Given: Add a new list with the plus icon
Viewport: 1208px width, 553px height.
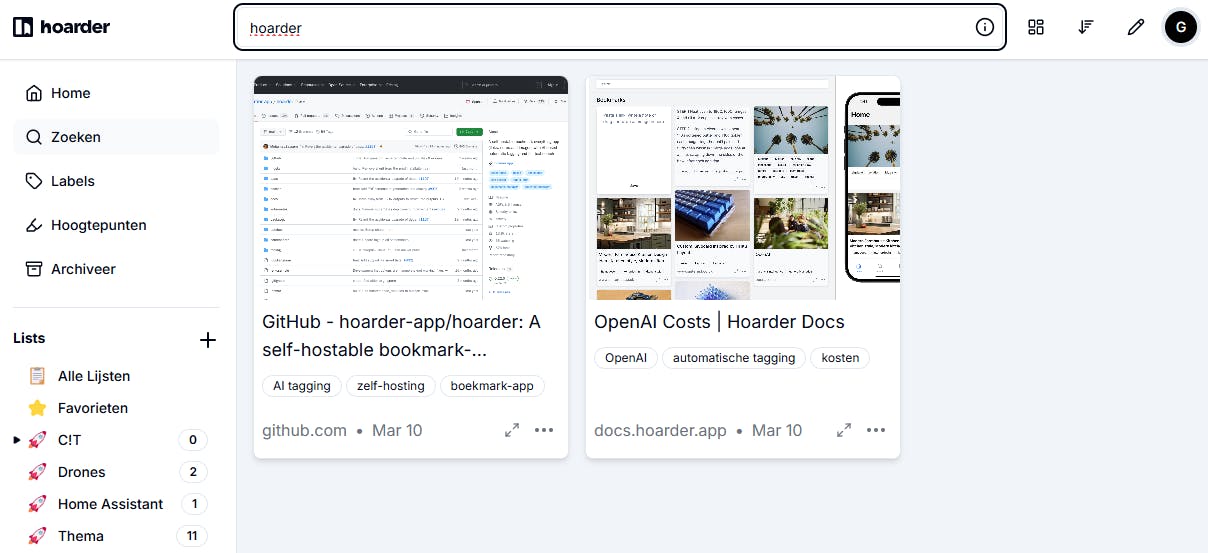Looking at the screenshot, I should coord(208,340).
